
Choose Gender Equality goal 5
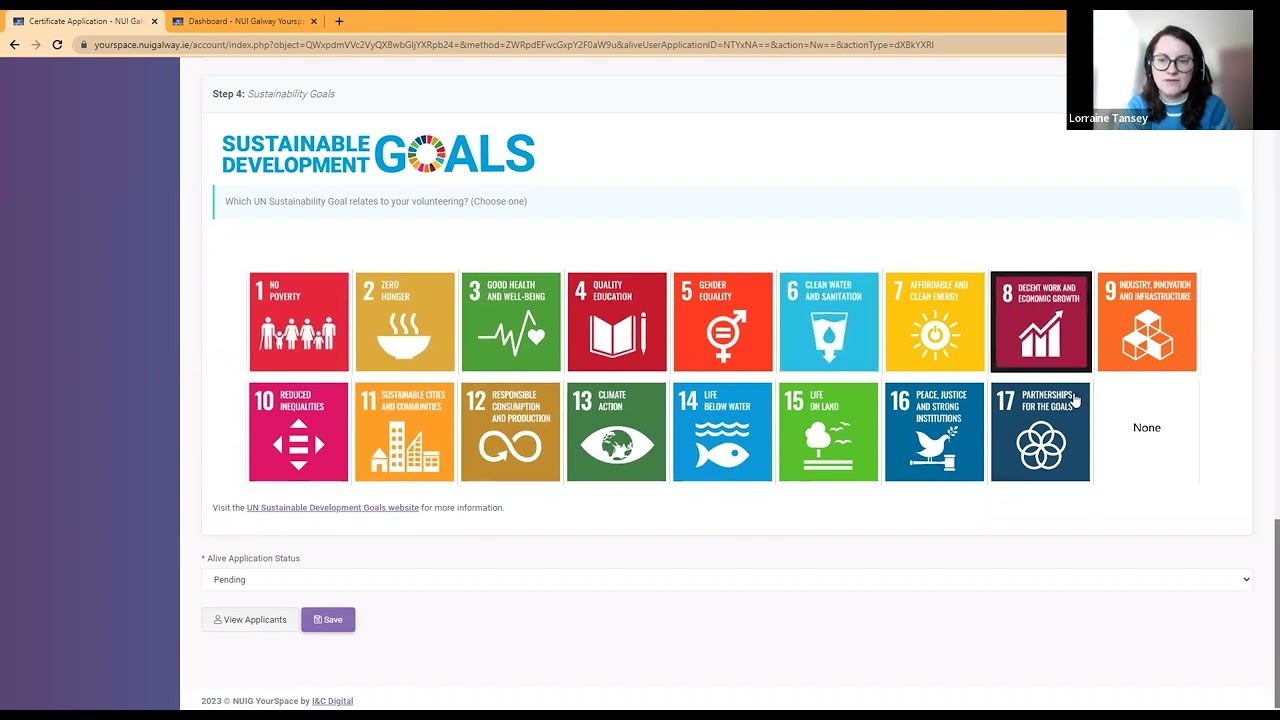coord(723,322)
